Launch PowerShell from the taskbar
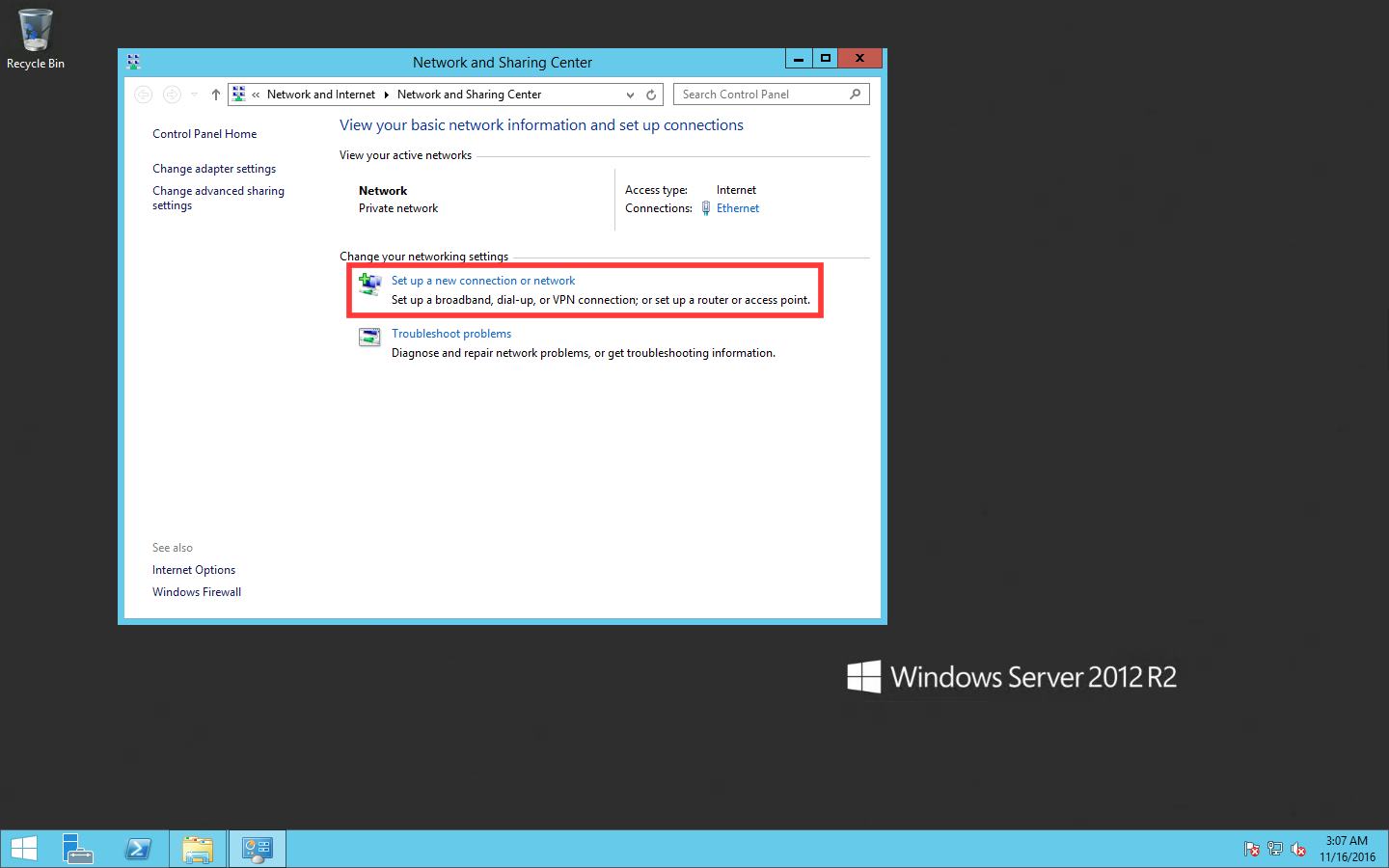1389x868 pixels. [x=138, y=849]
